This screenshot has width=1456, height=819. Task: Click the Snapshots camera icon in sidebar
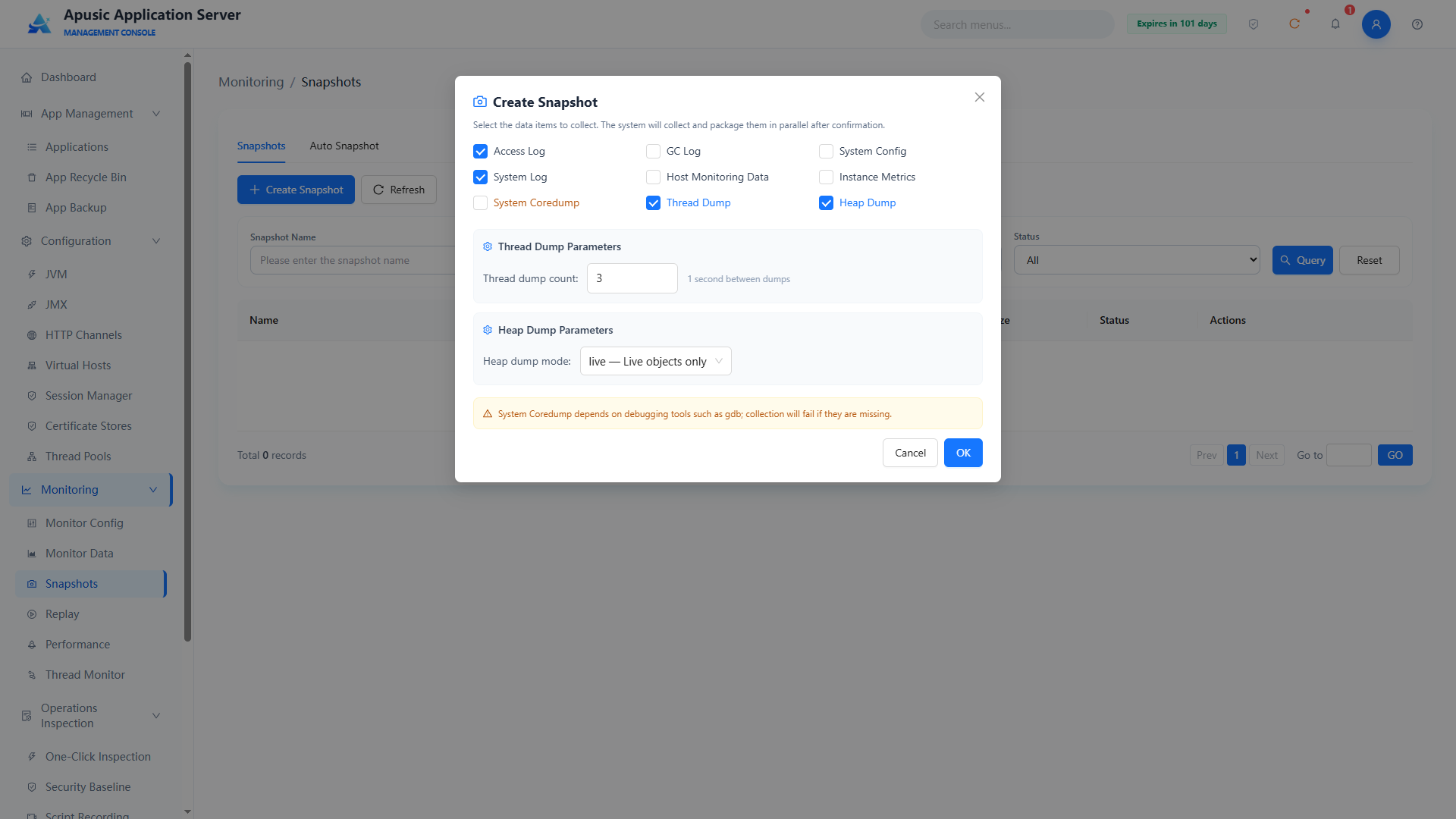click(x=32, y=584)
